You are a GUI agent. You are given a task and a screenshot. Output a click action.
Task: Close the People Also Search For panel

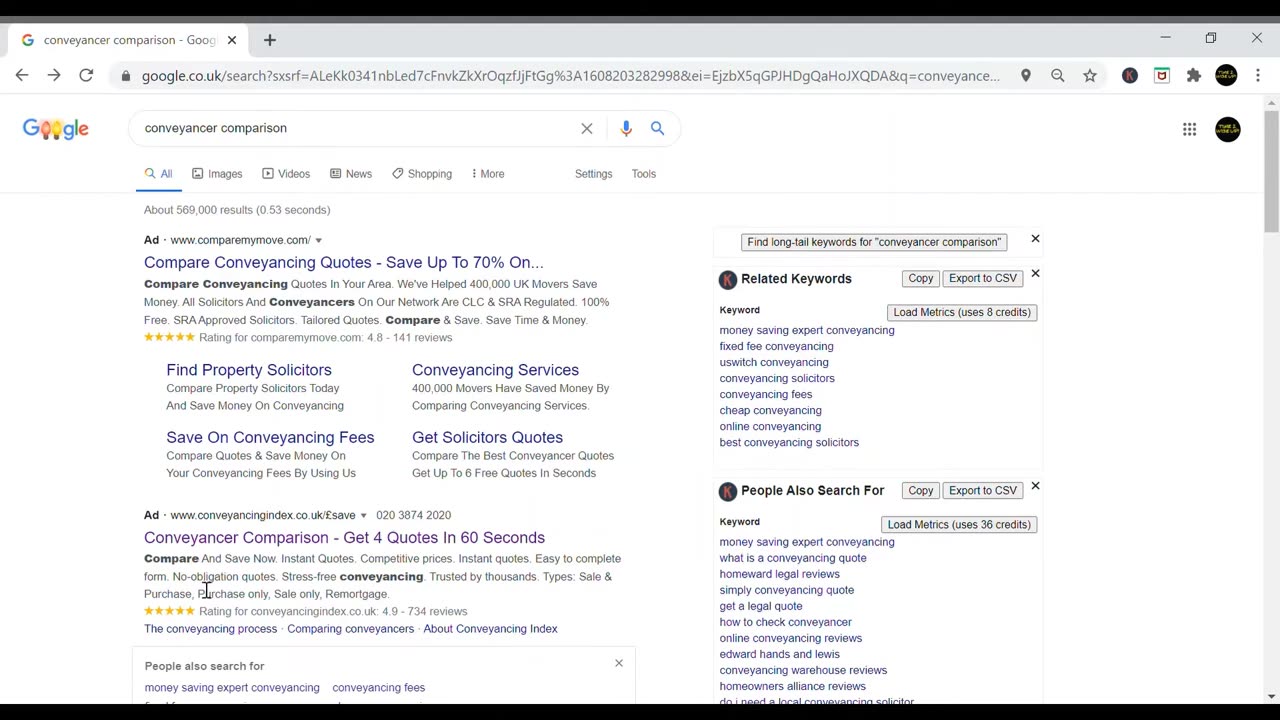1035,486
